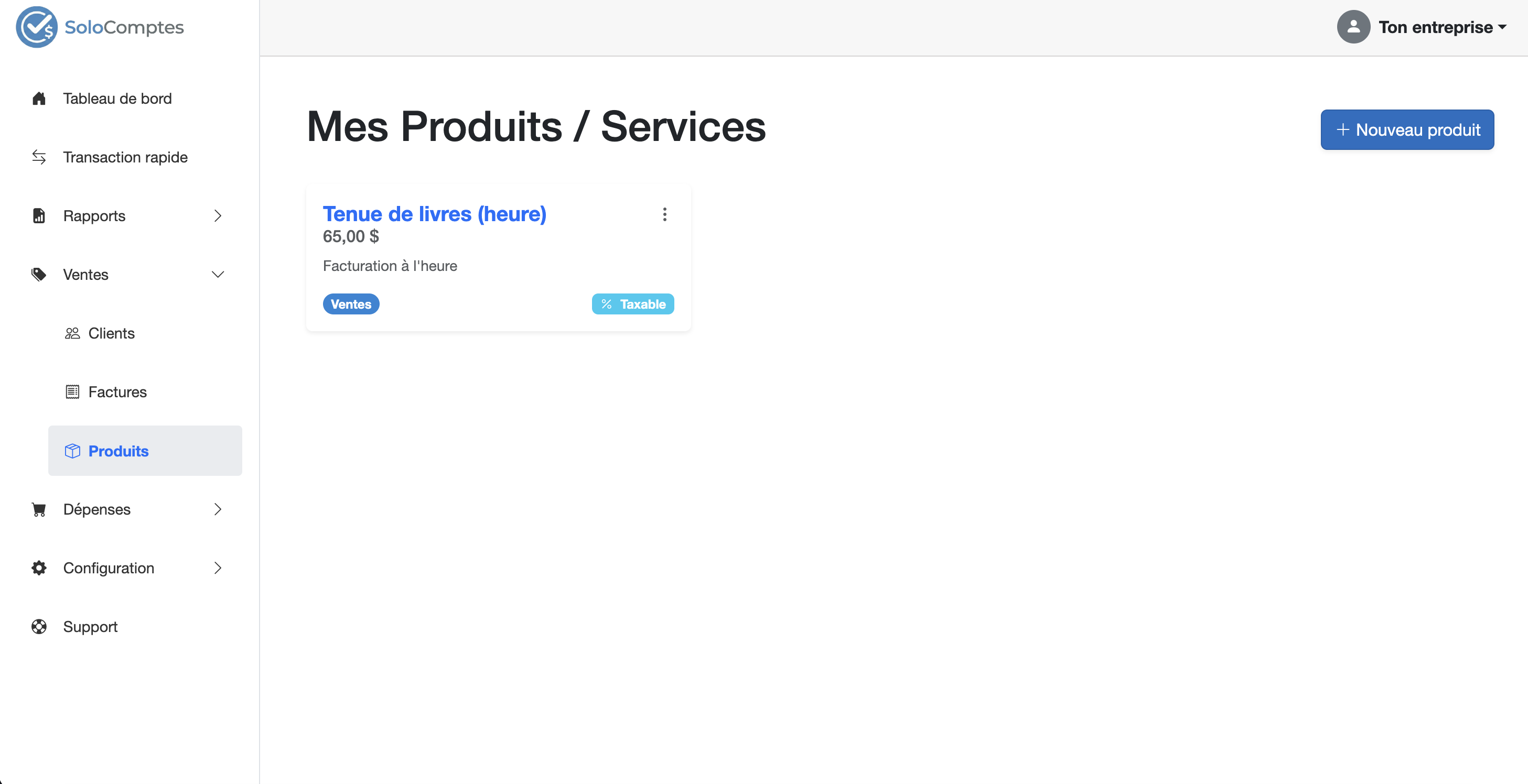The width and height of the screenshot is (1528, 784).
Task: Click the Dépenses shopping cart icon
Action: [39, 509]
